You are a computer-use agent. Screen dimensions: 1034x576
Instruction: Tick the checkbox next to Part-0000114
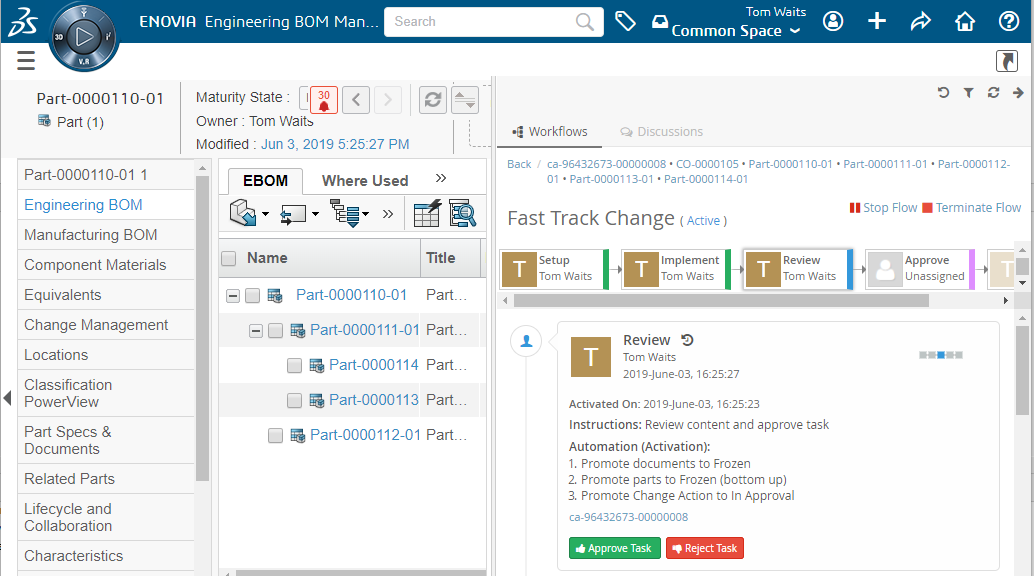(294, 366)
